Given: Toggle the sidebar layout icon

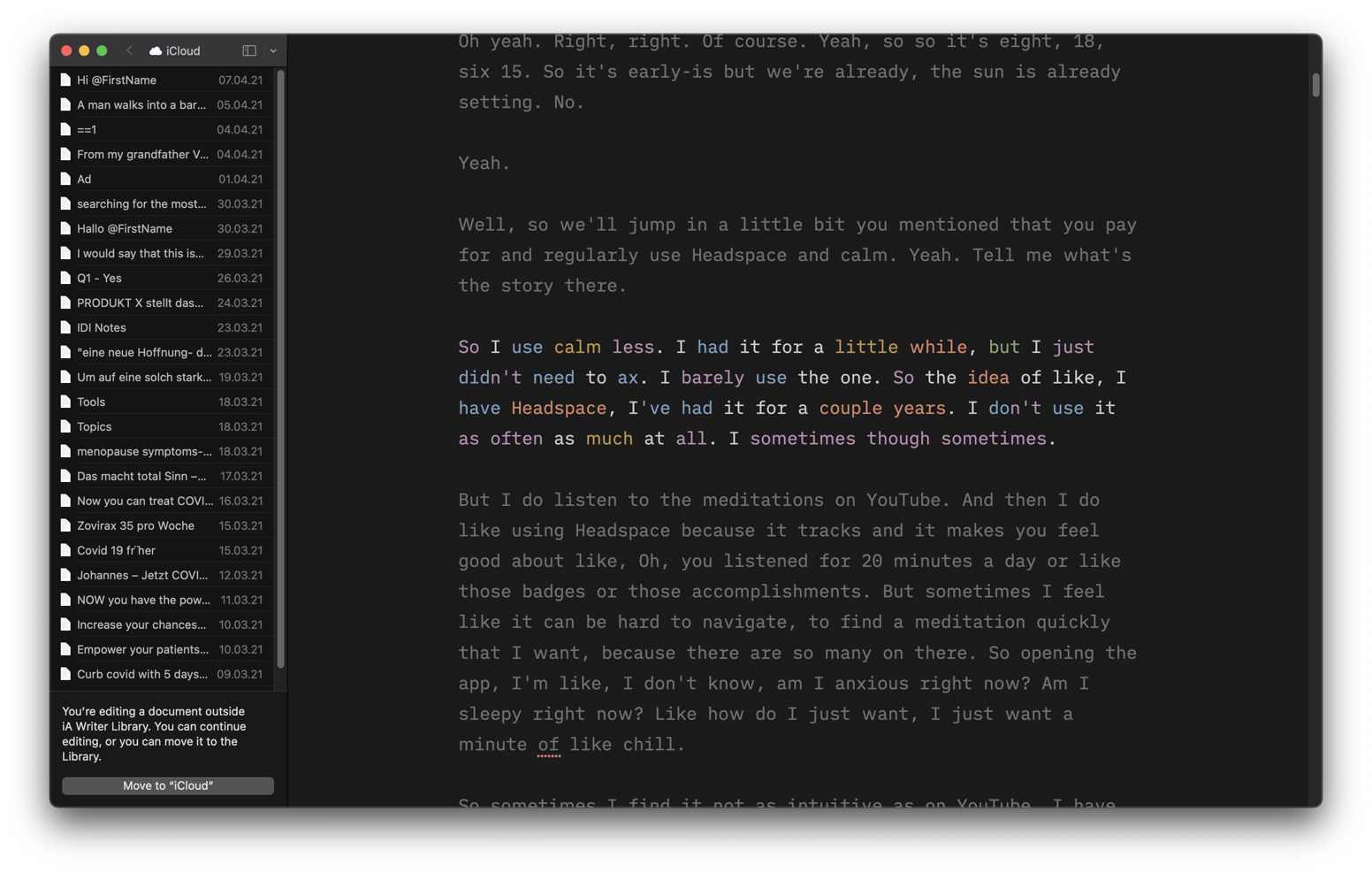Looking at the screenshot, I should [249, 50].
